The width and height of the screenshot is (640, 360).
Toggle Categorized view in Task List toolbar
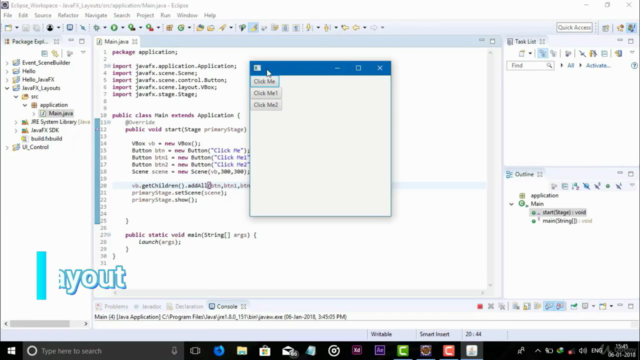542,53
